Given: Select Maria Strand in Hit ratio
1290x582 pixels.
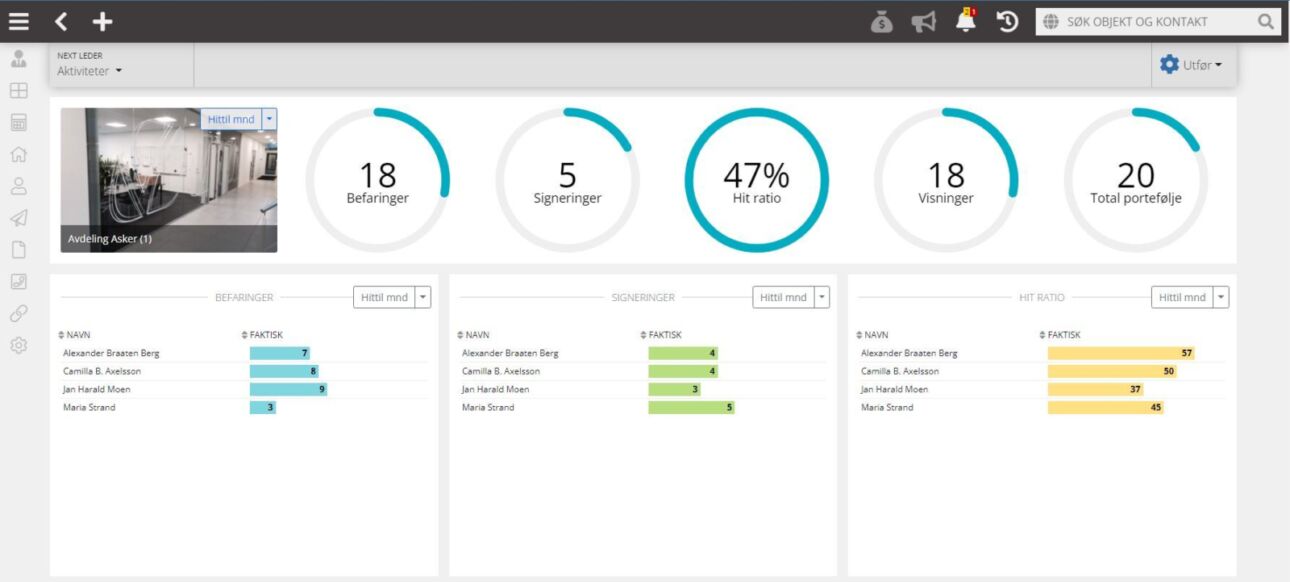Looking at the screenshot, I should click(x=887, y=407).
